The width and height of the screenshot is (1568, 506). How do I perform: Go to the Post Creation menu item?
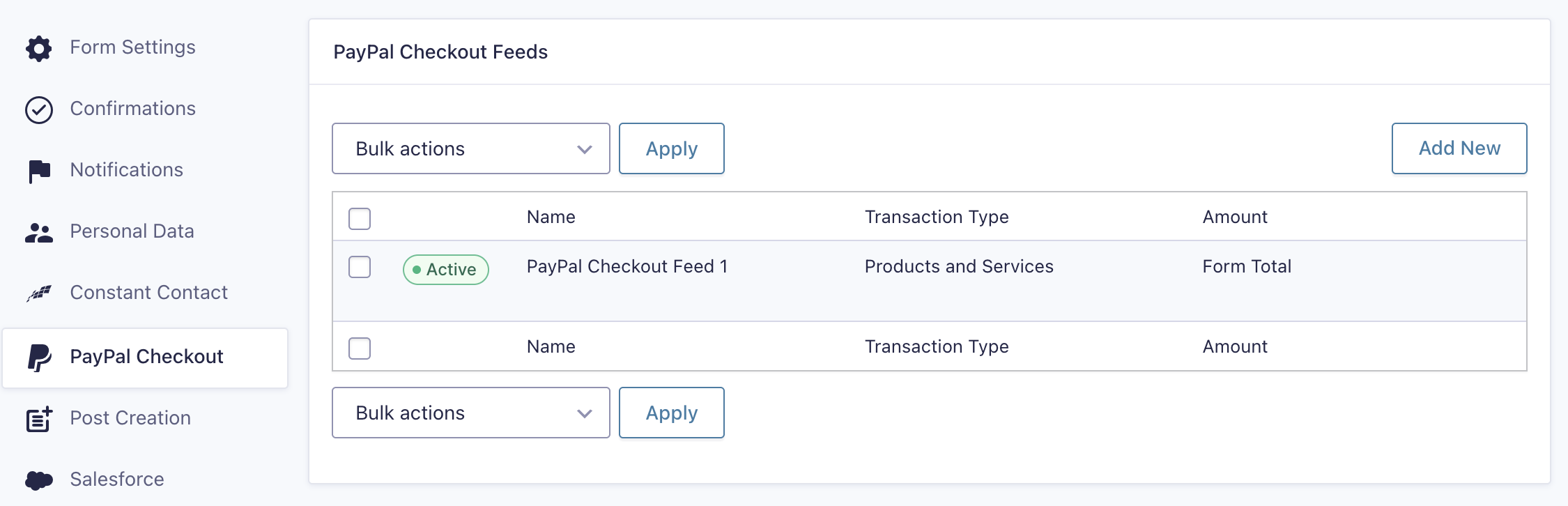130,418
